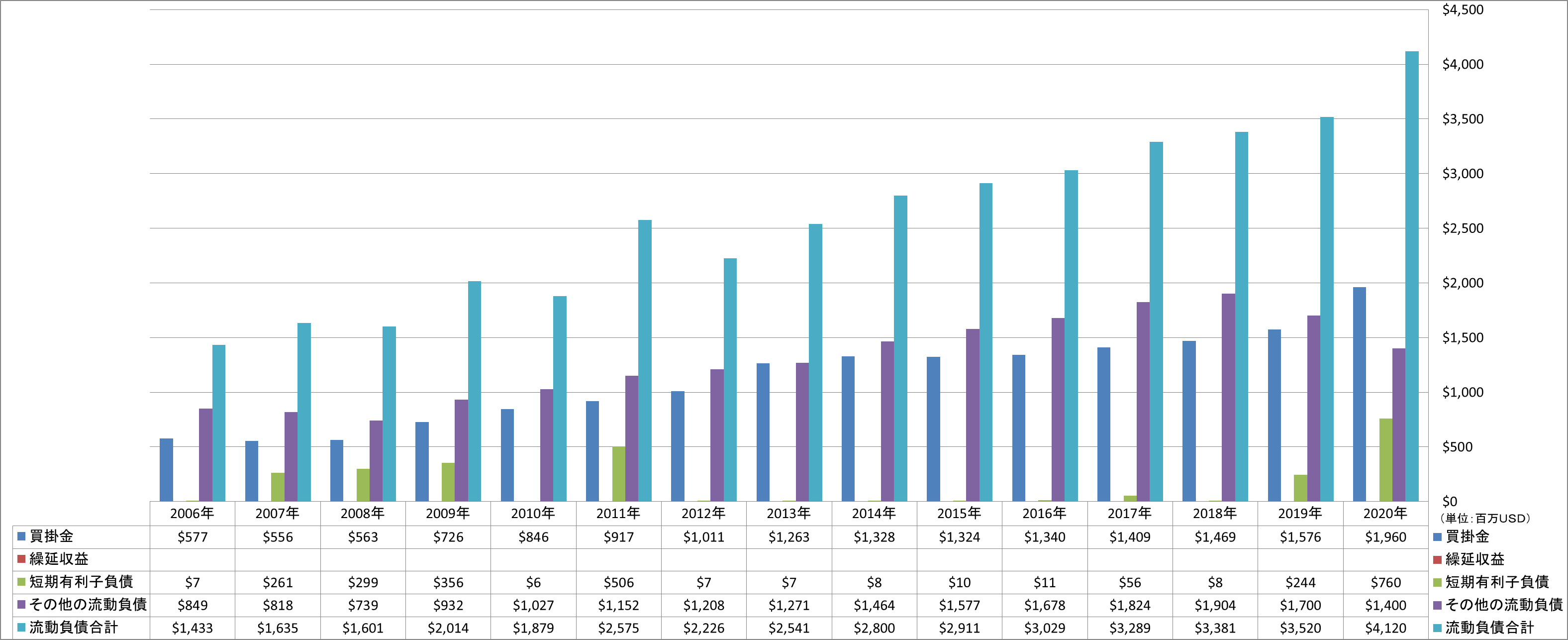
Task: Select the green 短期有利子負債 bar for 2011年
Action: (618, 474)
